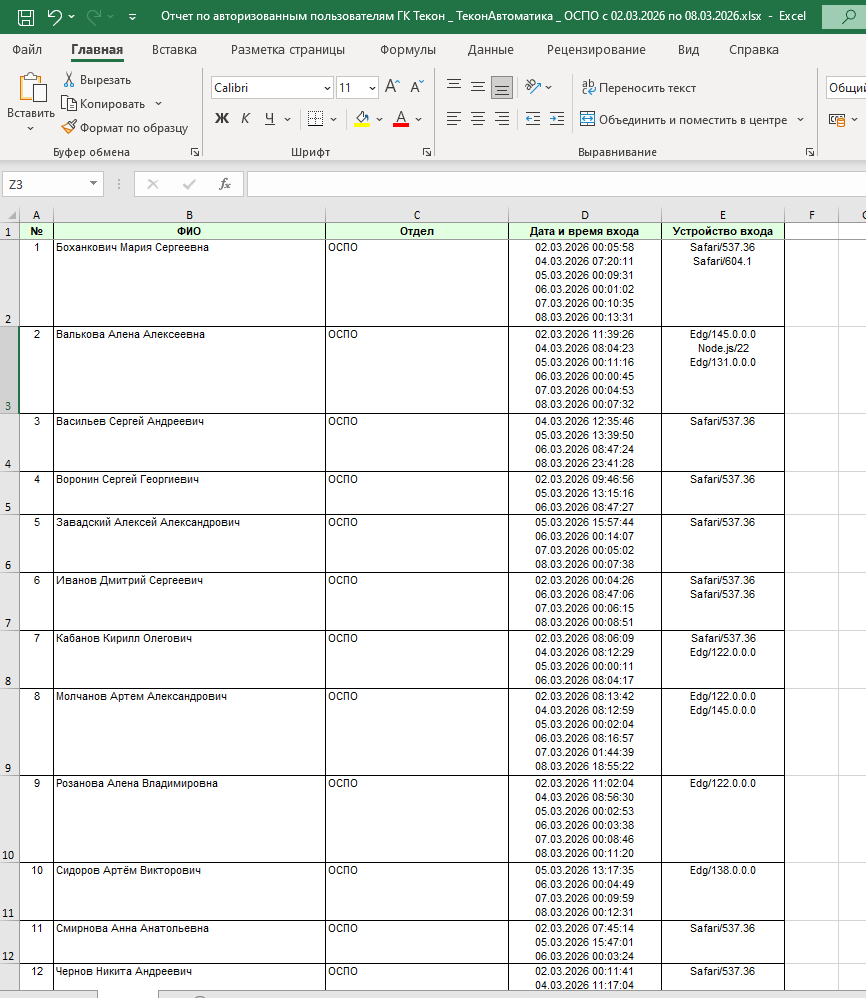Align text to top of cell

tap(454, 87)
